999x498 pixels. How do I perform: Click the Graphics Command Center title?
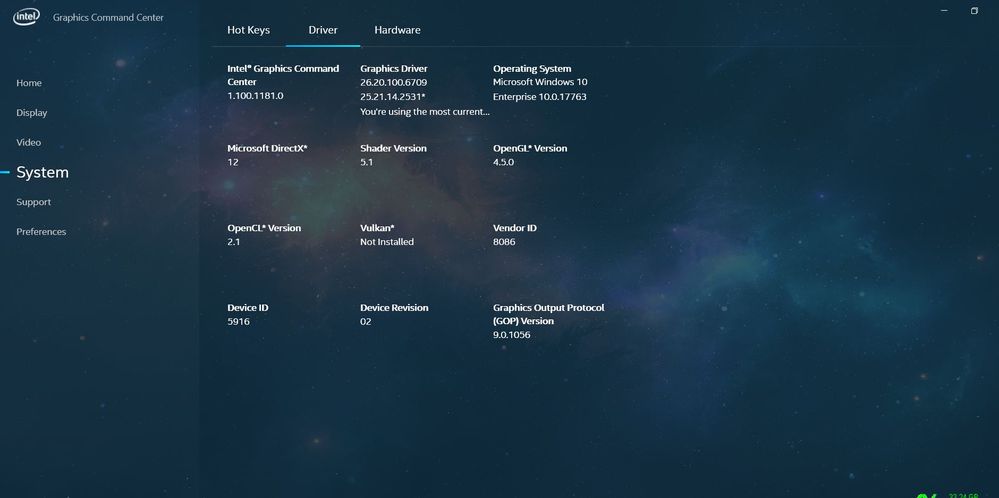(108, 18)
